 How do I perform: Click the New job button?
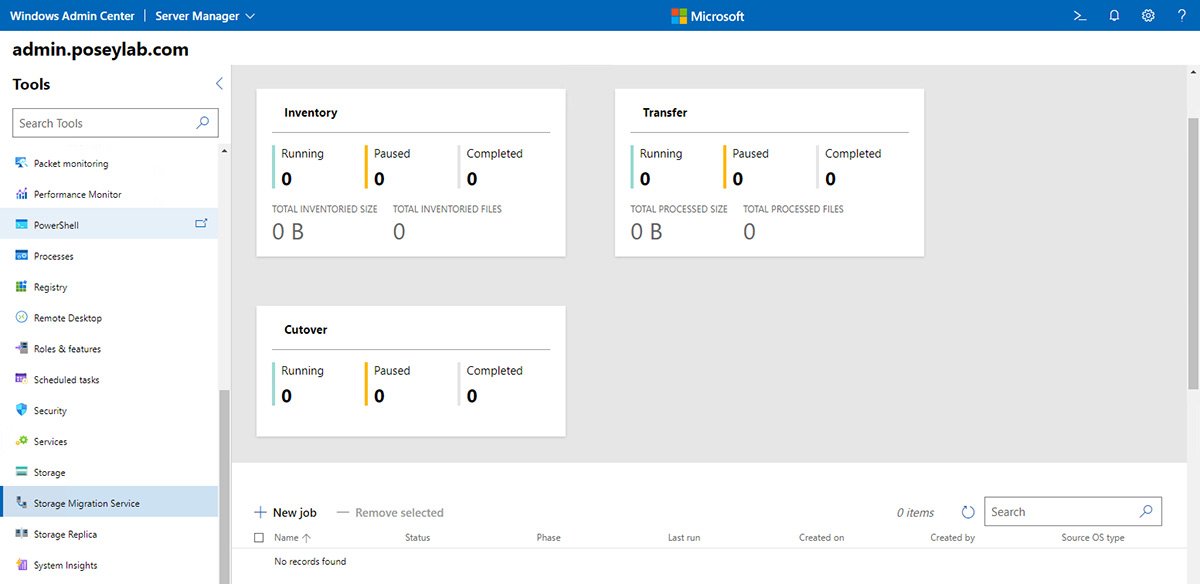(x=285, y=513)
